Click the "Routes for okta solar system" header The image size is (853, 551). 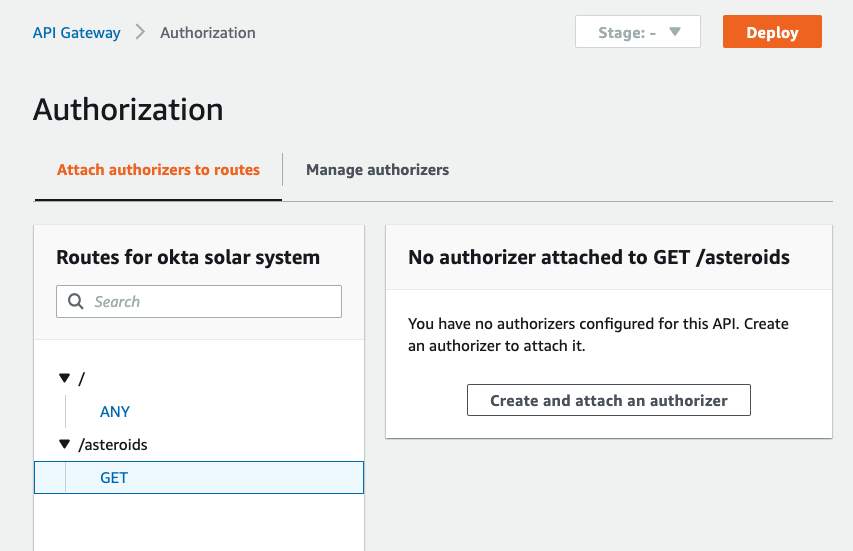[188, 257]
